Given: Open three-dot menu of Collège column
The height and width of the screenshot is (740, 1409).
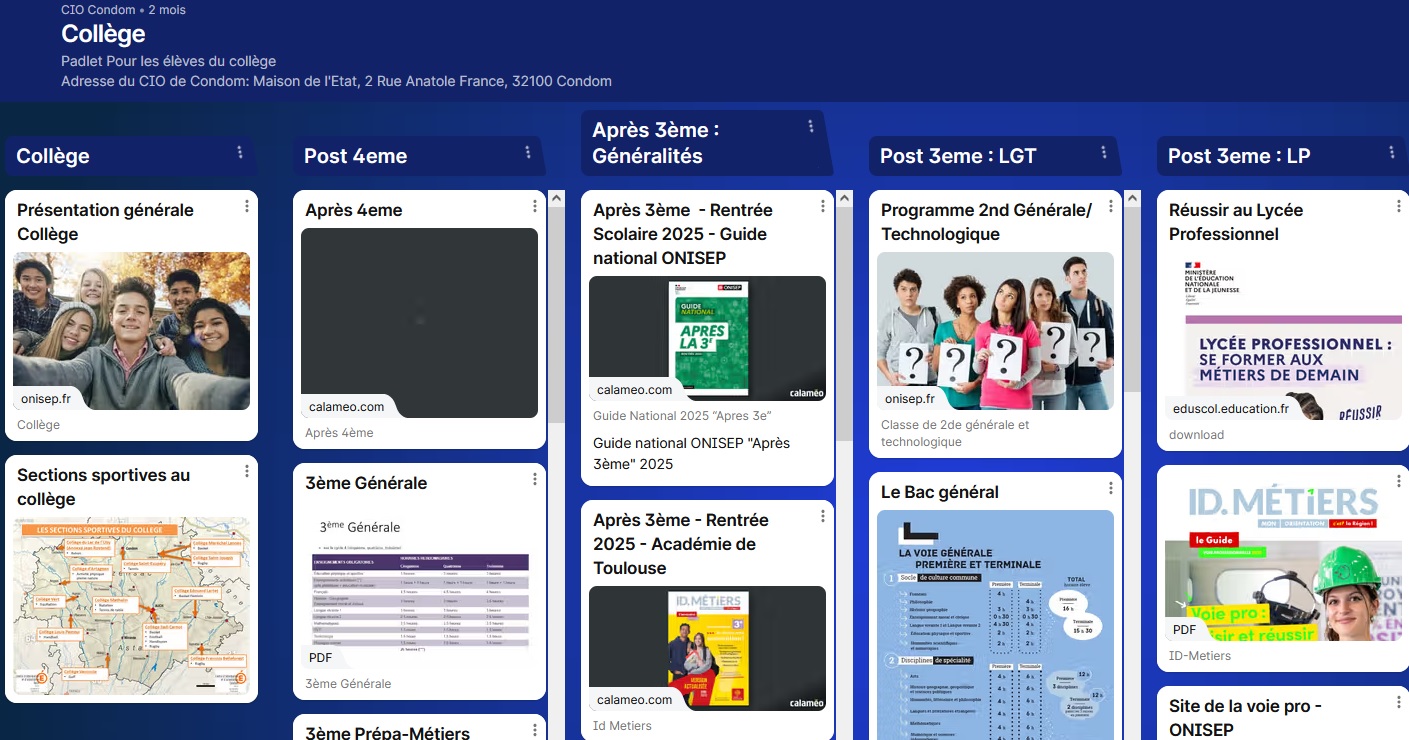Looking at the screenshot, I should coord(240,153).
